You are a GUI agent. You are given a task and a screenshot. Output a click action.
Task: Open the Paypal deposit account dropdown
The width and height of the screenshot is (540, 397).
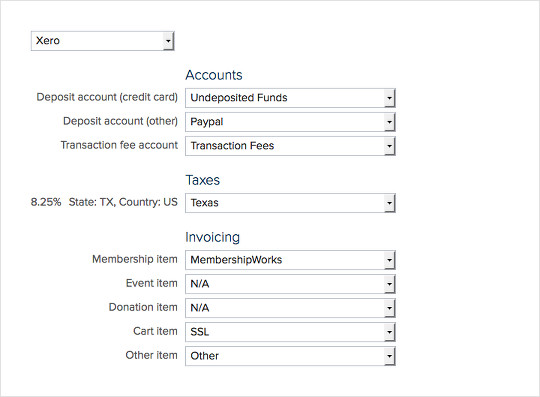tap(290, 122)
